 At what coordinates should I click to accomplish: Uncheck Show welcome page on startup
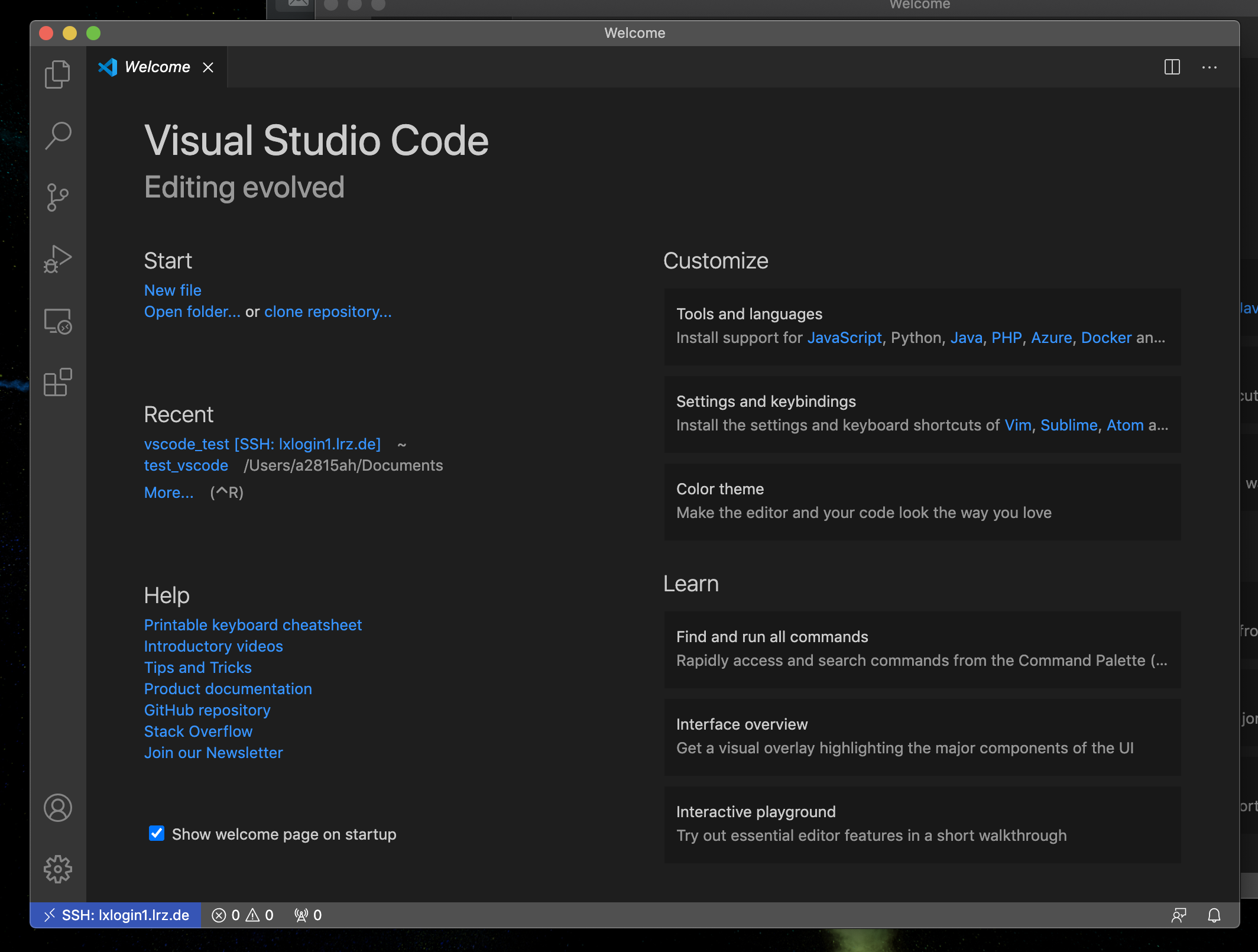coord(157,834)
